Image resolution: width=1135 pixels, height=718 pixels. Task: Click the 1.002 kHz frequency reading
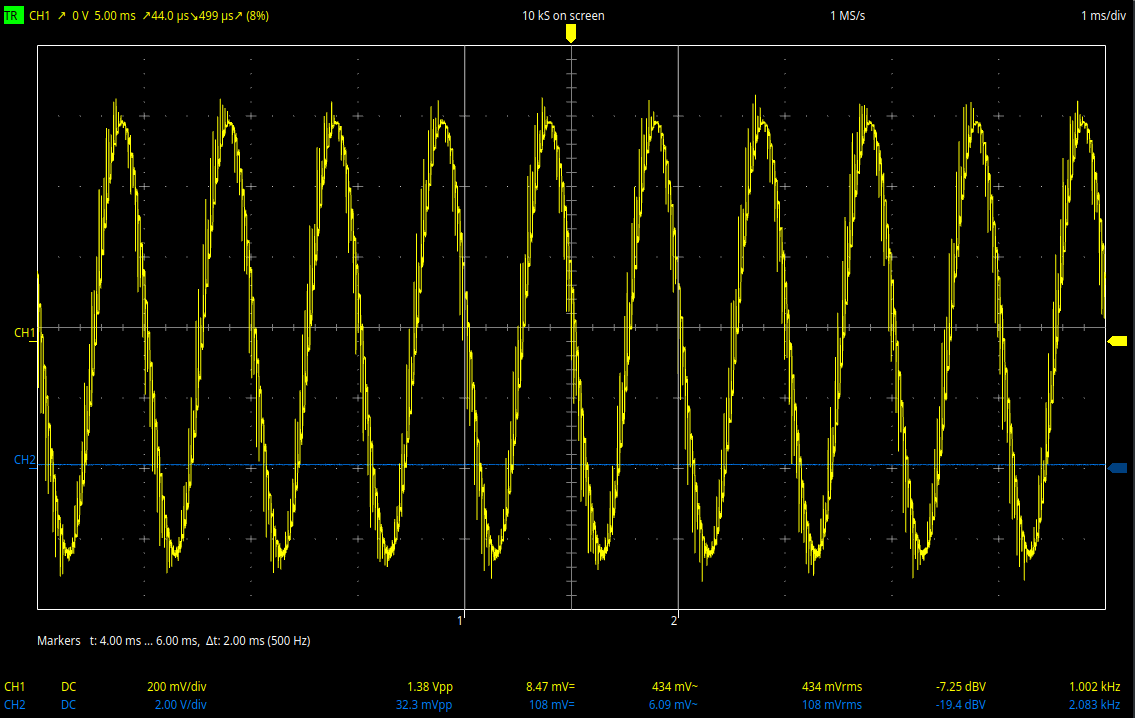[1094, 687]
